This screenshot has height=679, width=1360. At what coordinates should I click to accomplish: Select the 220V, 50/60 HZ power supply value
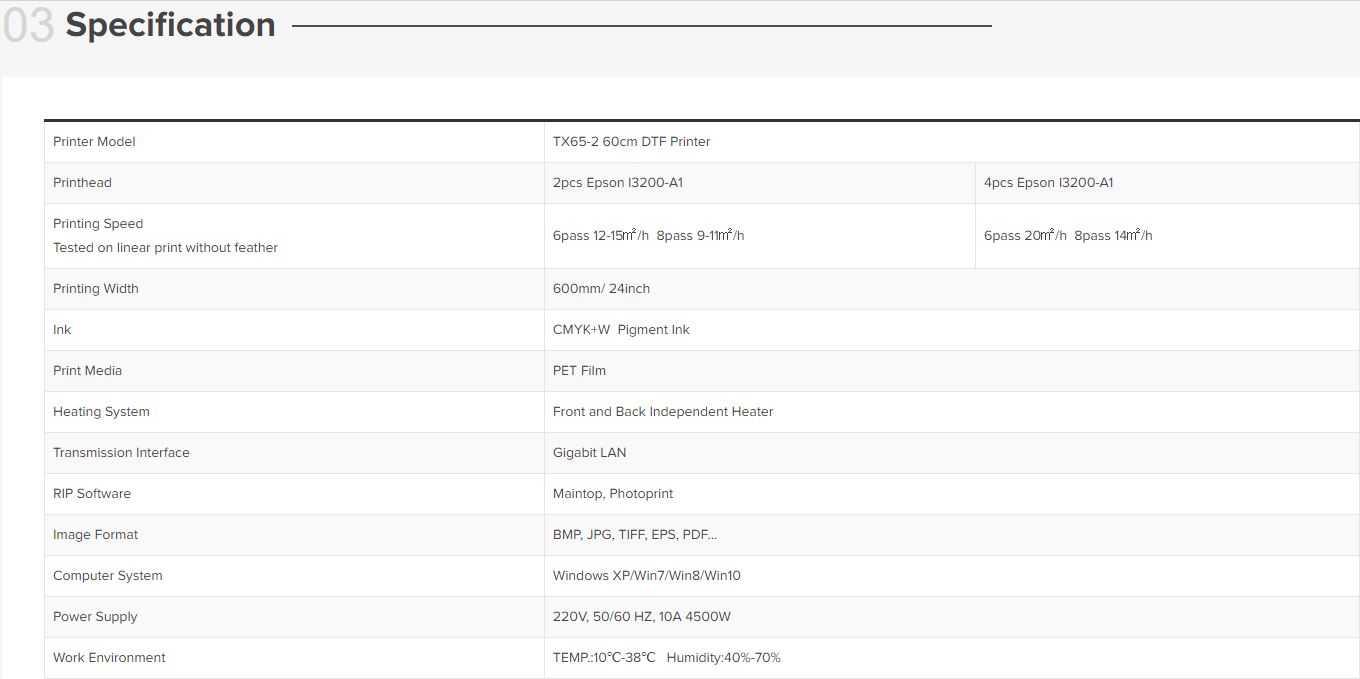point(642,617)
